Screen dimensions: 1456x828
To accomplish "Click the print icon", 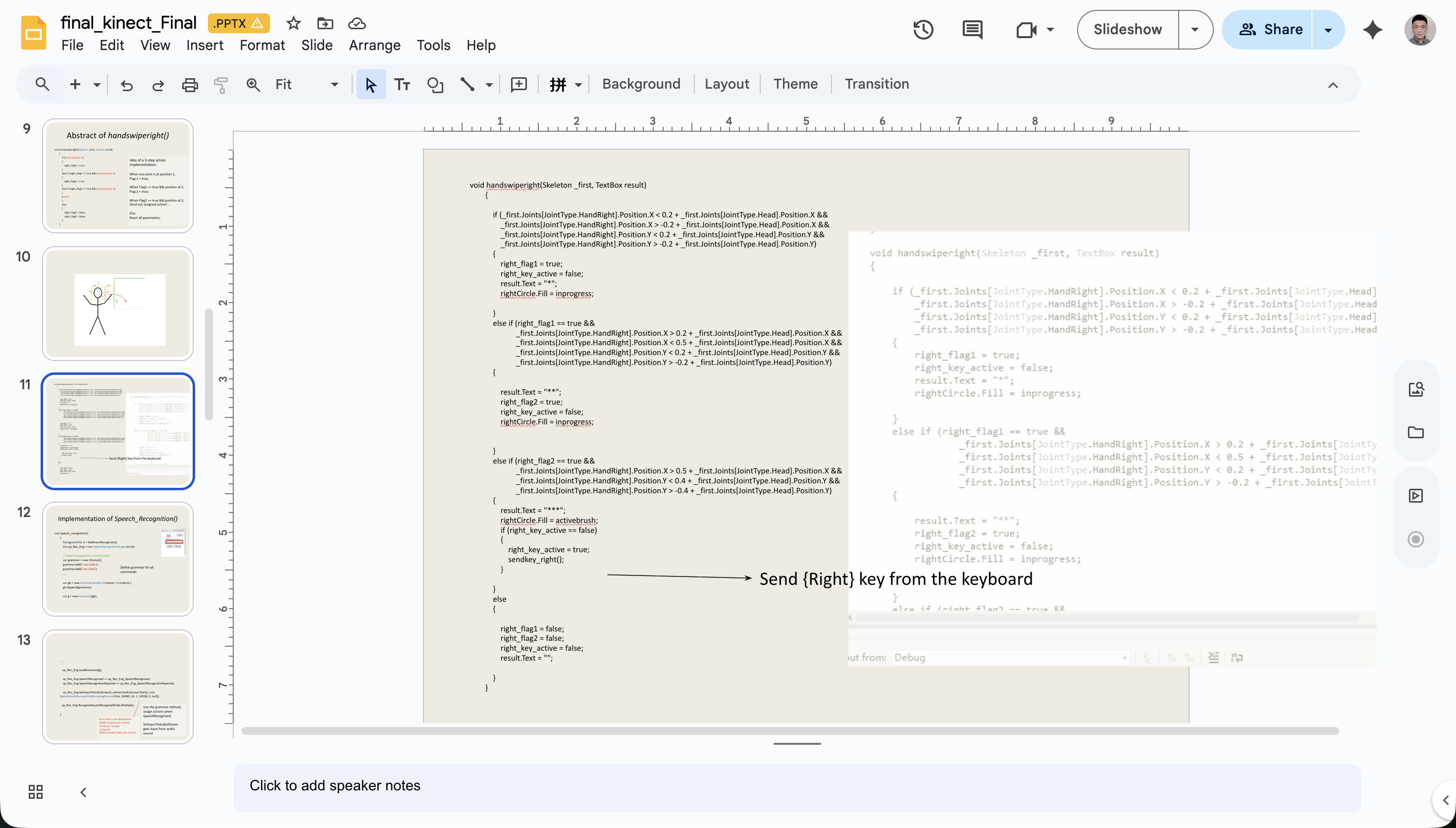I will tap(189, 85).
